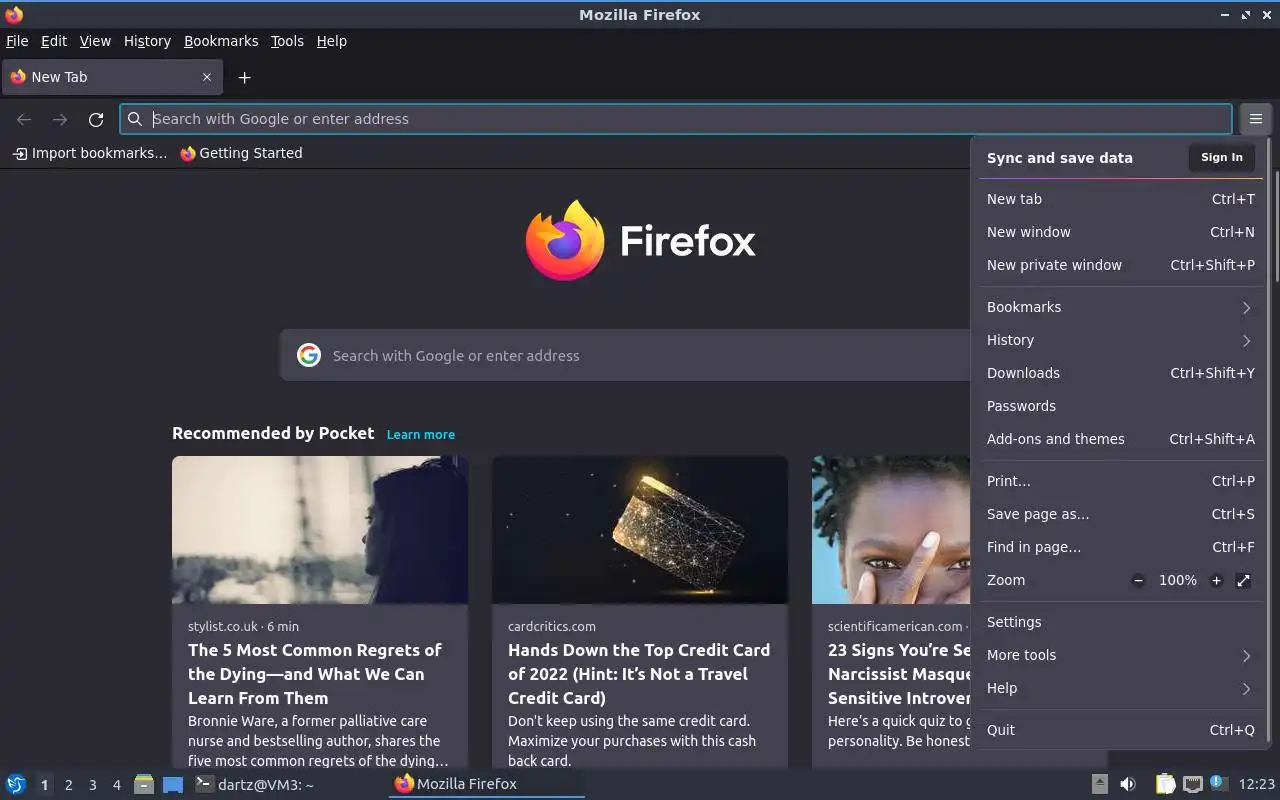Expand the Bookmarks submenu
Image resolution: width=1280 pixels, height=800 pixels.
click(x=1119, y=307)
